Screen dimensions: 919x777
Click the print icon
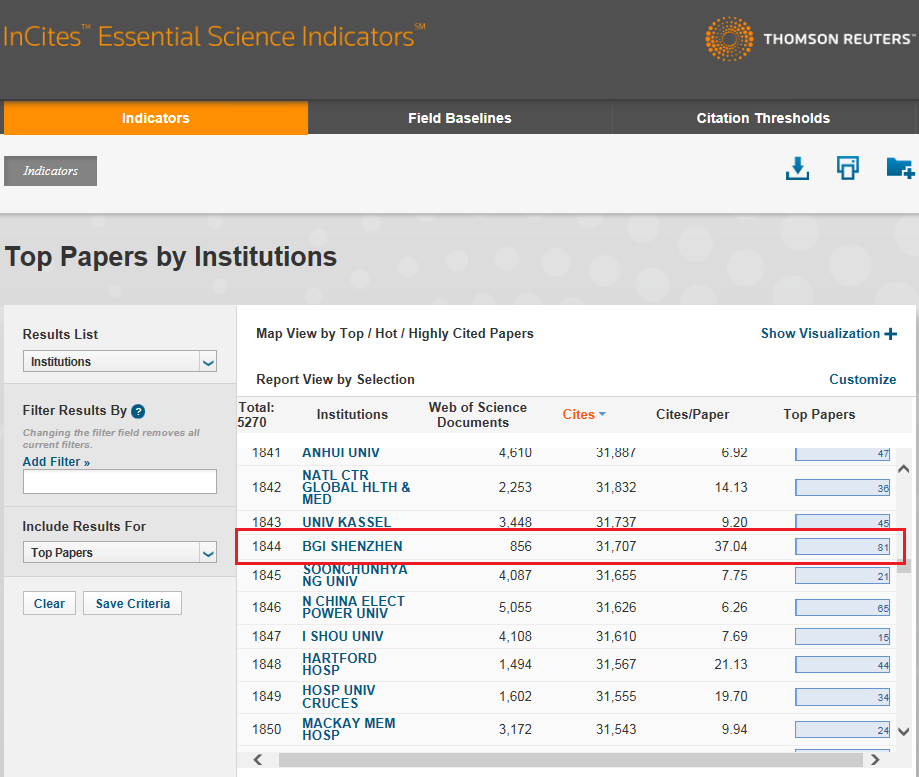[847, 168]
